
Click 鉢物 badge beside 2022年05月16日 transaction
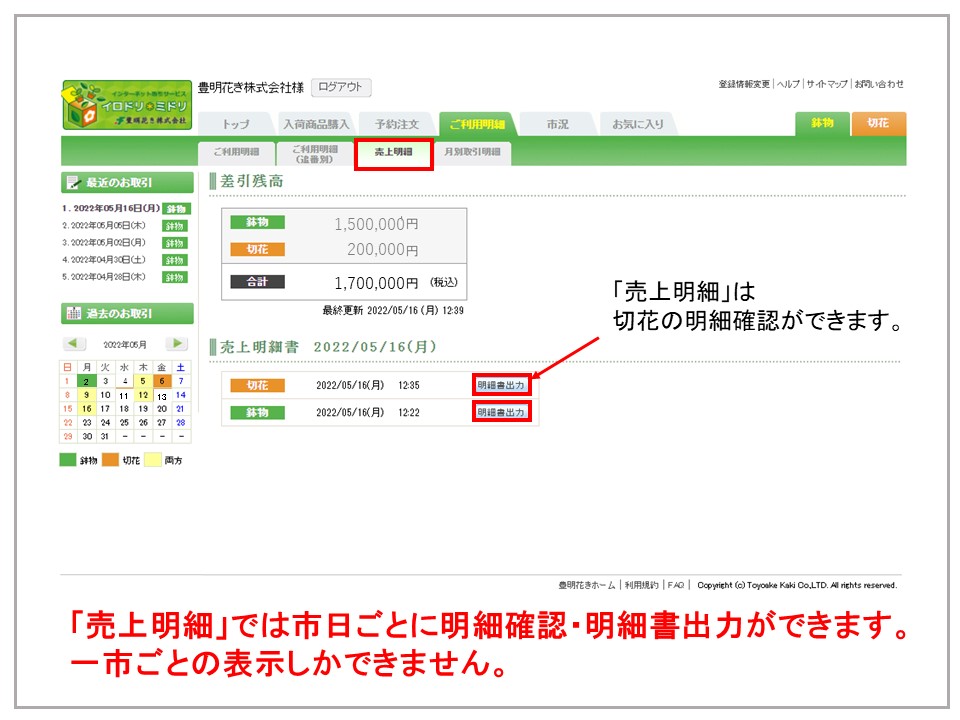pos(176,209)
